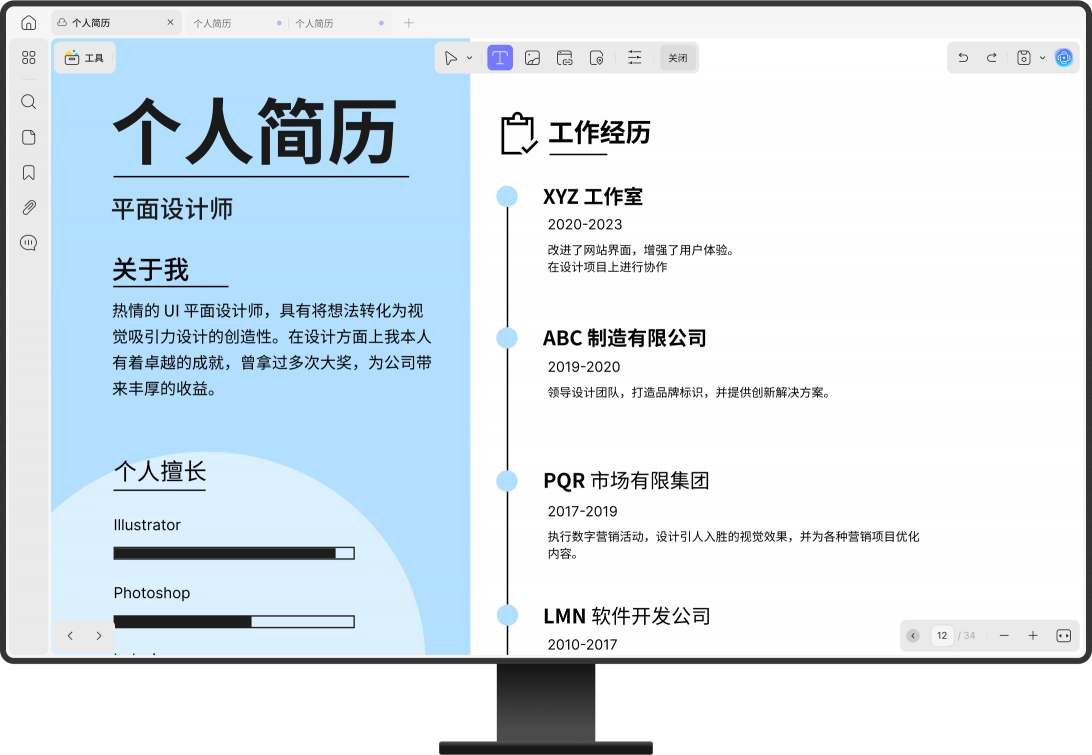Zoom in with the plus button

pyautogui.click(x=1033, y=635)
